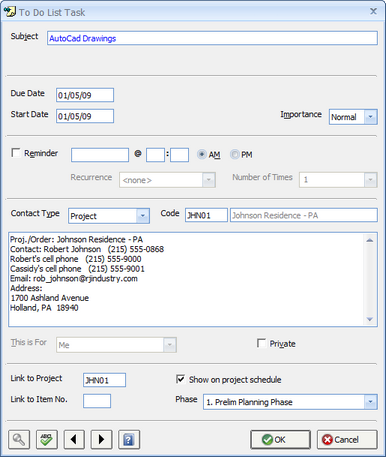Open the This is For dropdown
The height and width of the screenshot is (457, 386).
coord(170,345)
